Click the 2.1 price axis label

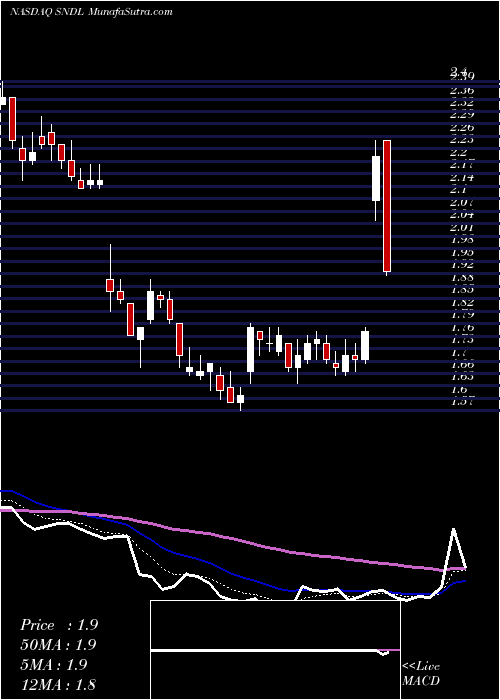458,190
